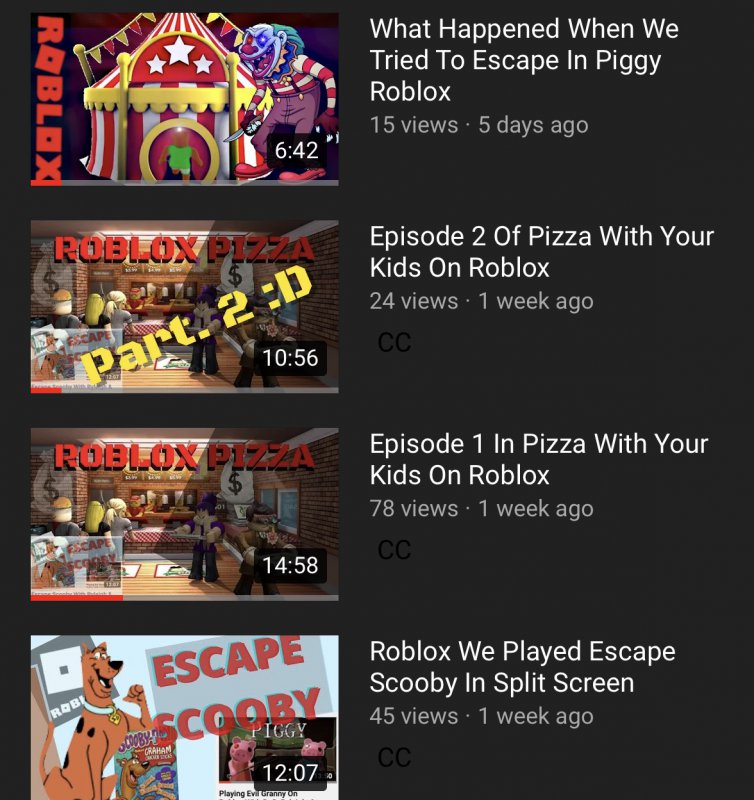Click the 14:58 duration badge
Viewport: 754px width, 800px height.
pos(290,565)
